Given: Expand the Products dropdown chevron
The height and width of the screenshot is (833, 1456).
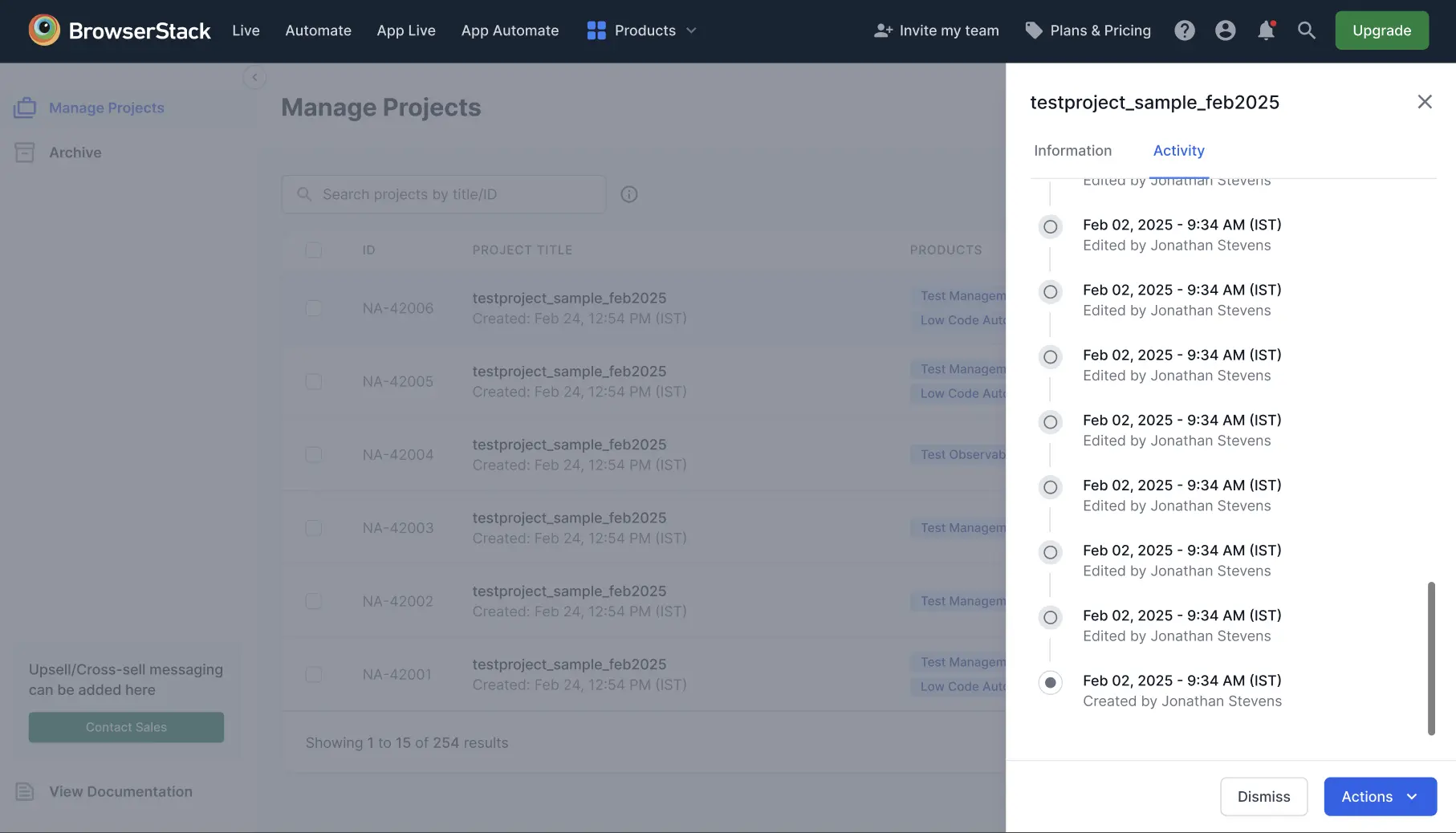Looking at the screenshot, I should click(691, 30).
